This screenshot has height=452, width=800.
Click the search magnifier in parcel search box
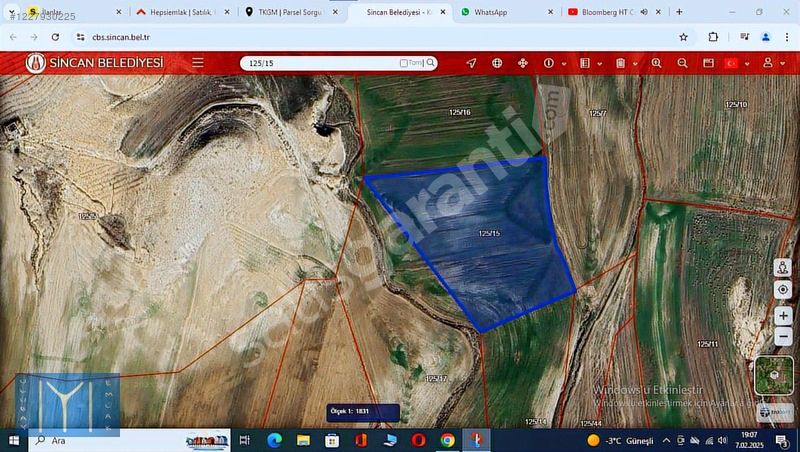click(x=430, y=62)
